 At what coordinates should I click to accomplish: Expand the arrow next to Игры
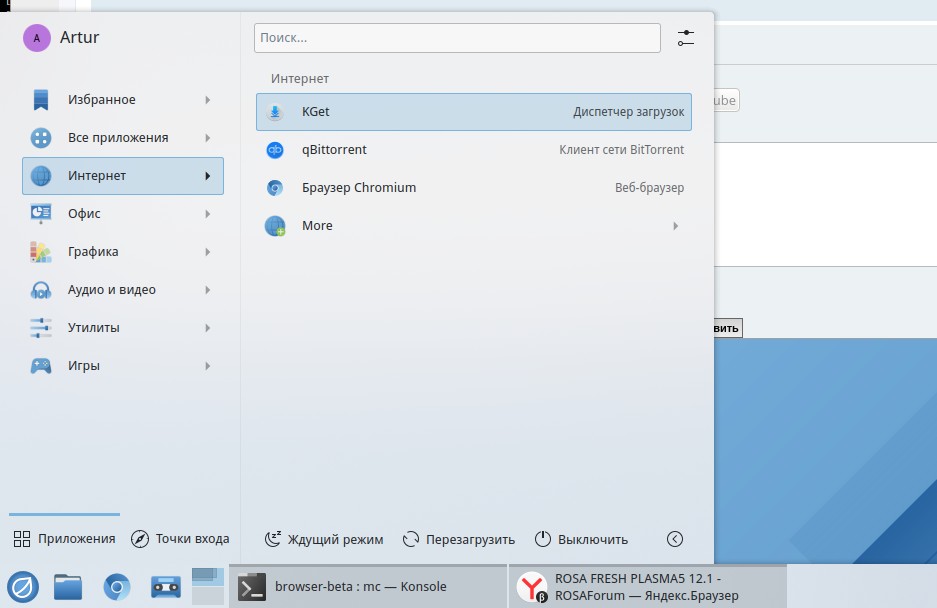pos(207,366)
